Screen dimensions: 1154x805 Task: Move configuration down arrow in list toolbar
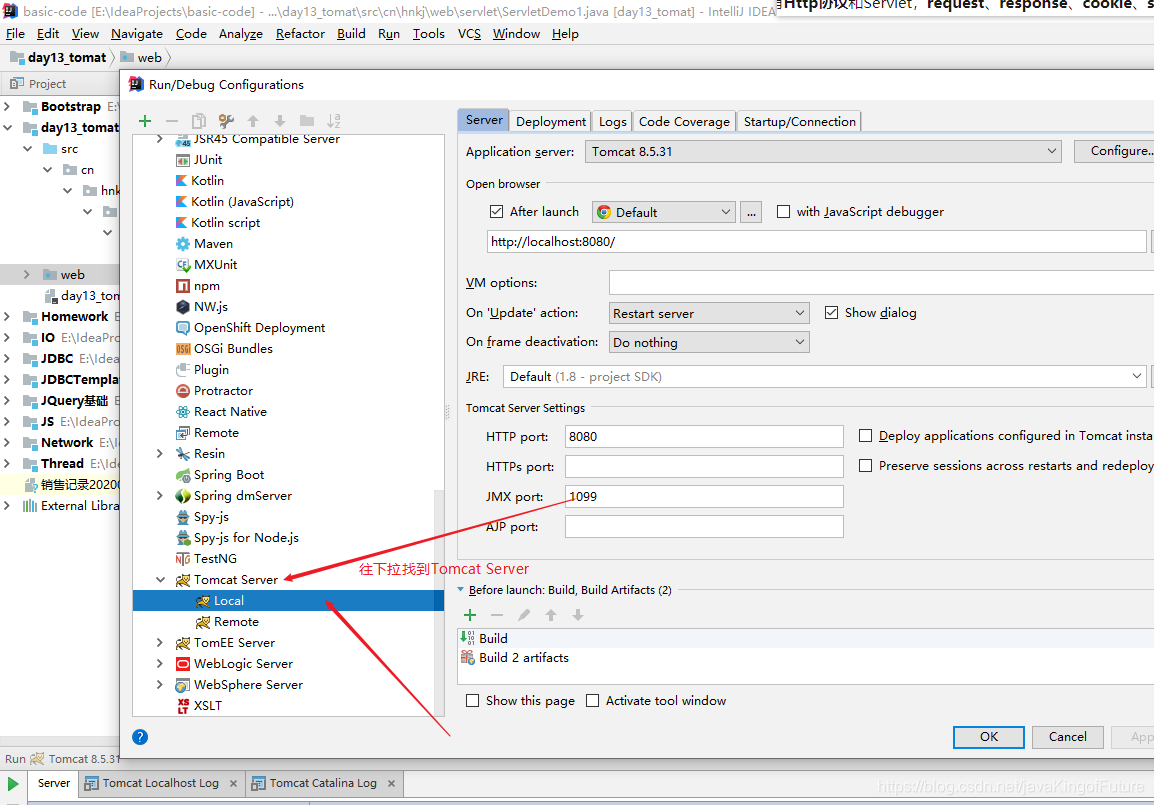tap(280, 121)
